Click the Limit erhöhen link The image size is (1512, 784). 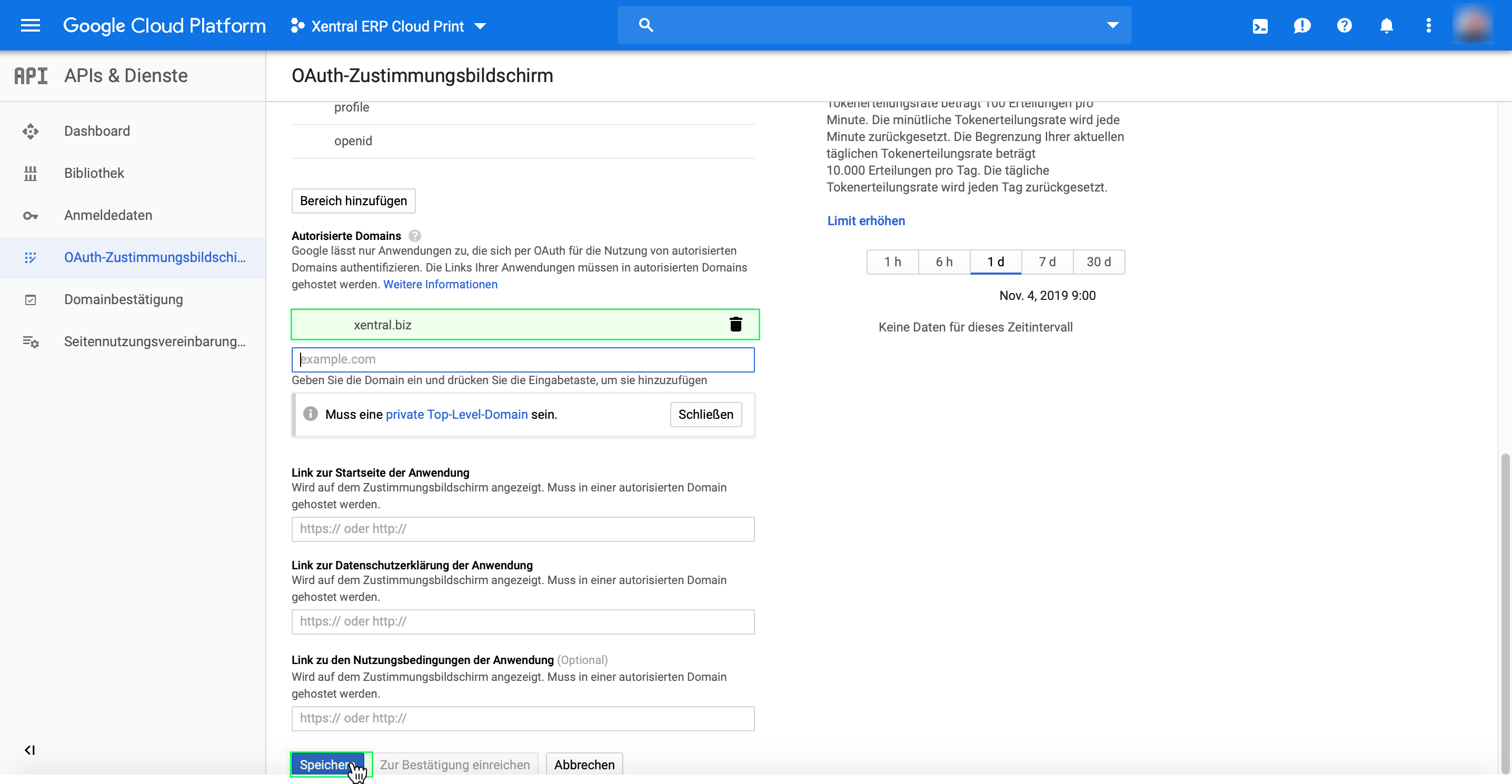click(866, 220)
